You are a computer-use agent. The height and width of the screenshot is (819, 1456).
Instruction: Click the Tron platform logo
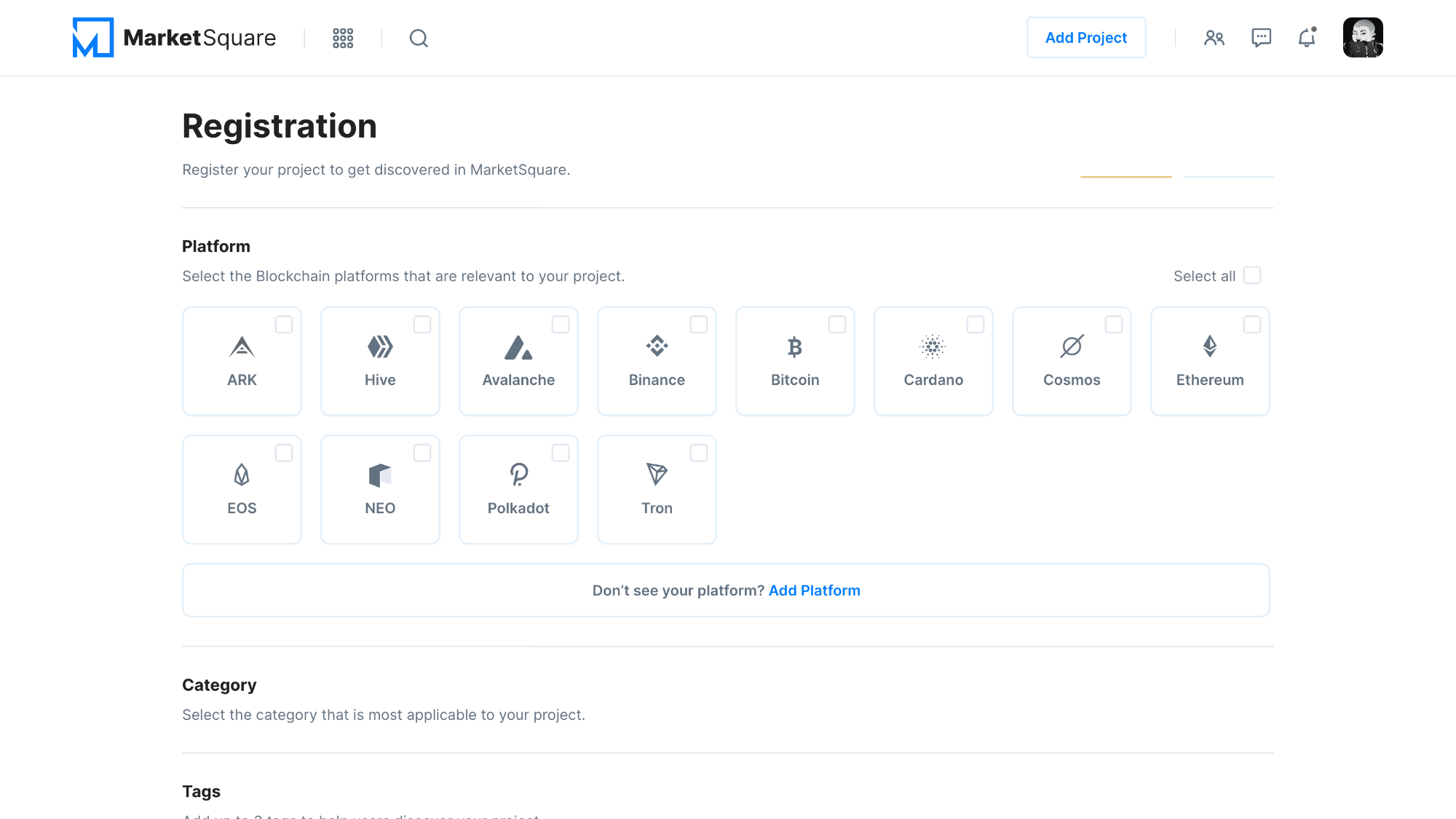(657, 474)
